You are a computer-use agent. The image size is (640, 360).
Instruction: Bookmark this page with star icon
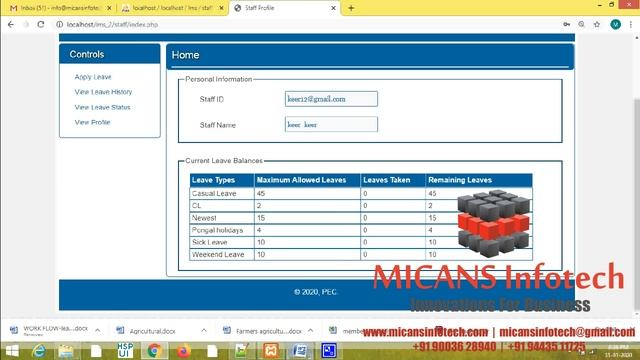pos(597,24)
